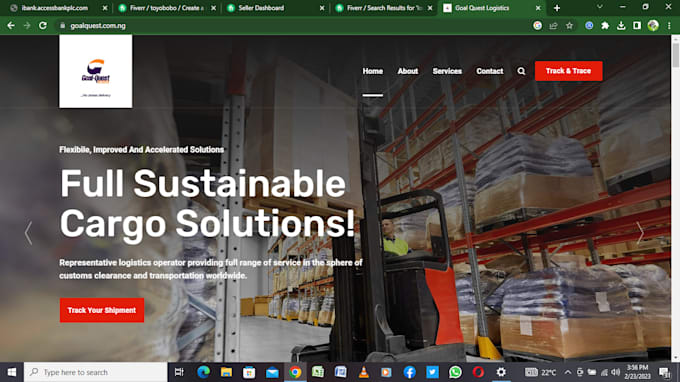The width and height of the screenshot is (680, 382).
Task: Click the padlock site info icon
Action: (x=62, y=26)
